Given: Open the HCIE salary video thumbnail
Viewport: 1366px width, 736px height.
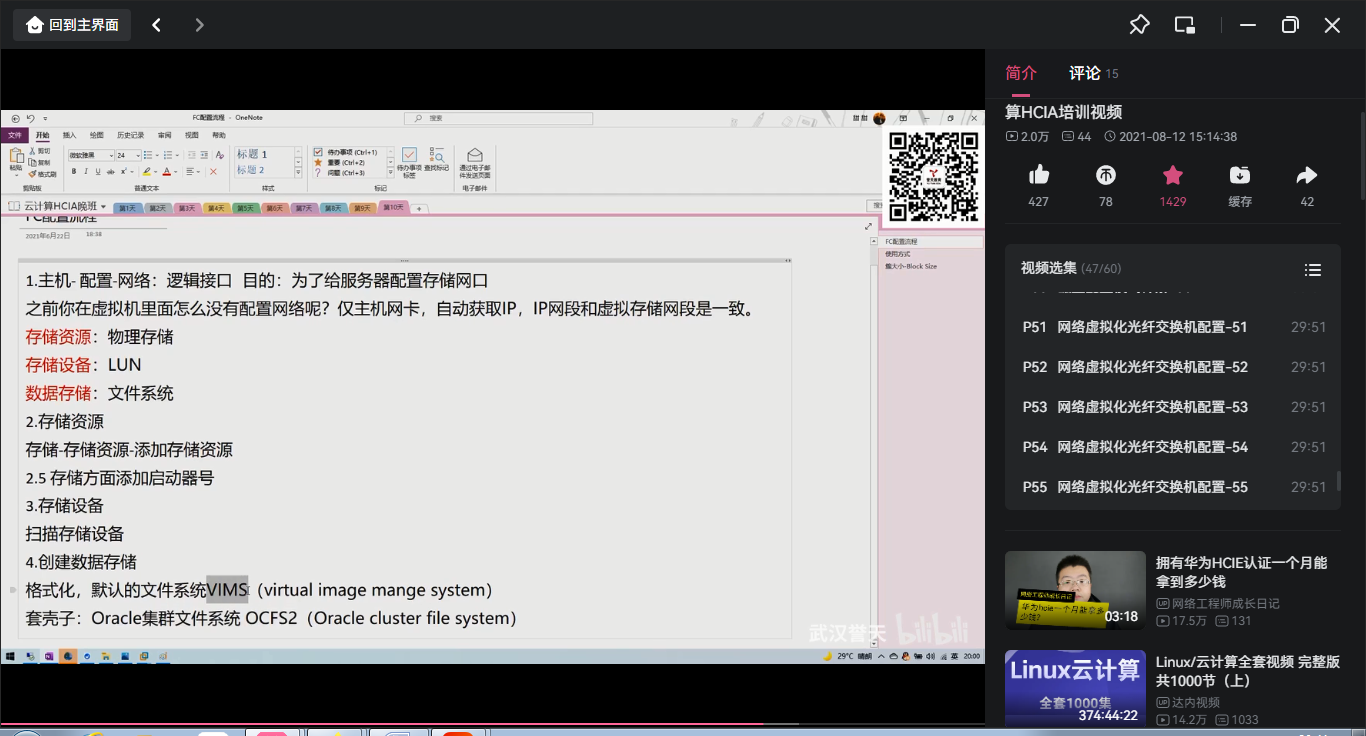Looking at the screenshot, I should (1075, 590).
